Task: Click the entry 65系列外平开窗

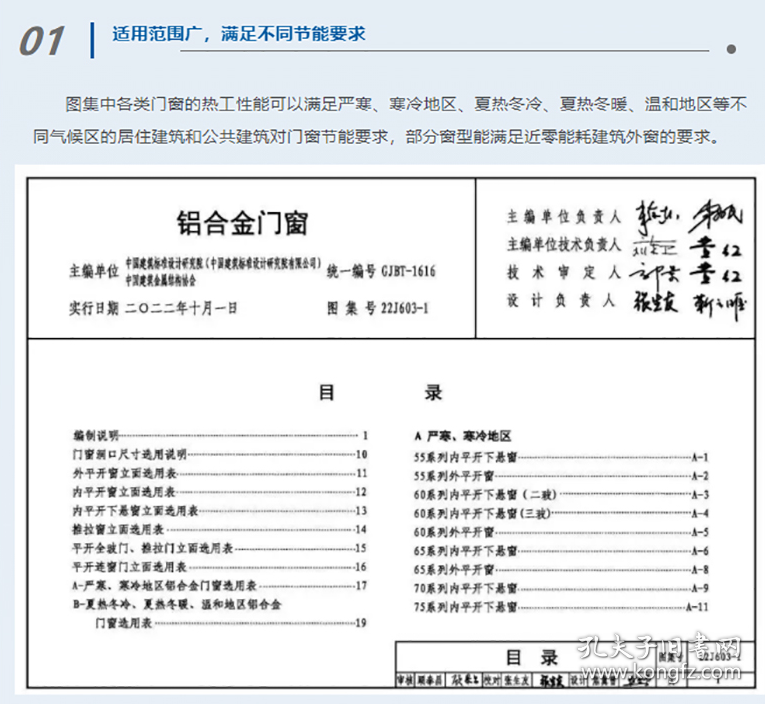Action: [x=561, y=570]
